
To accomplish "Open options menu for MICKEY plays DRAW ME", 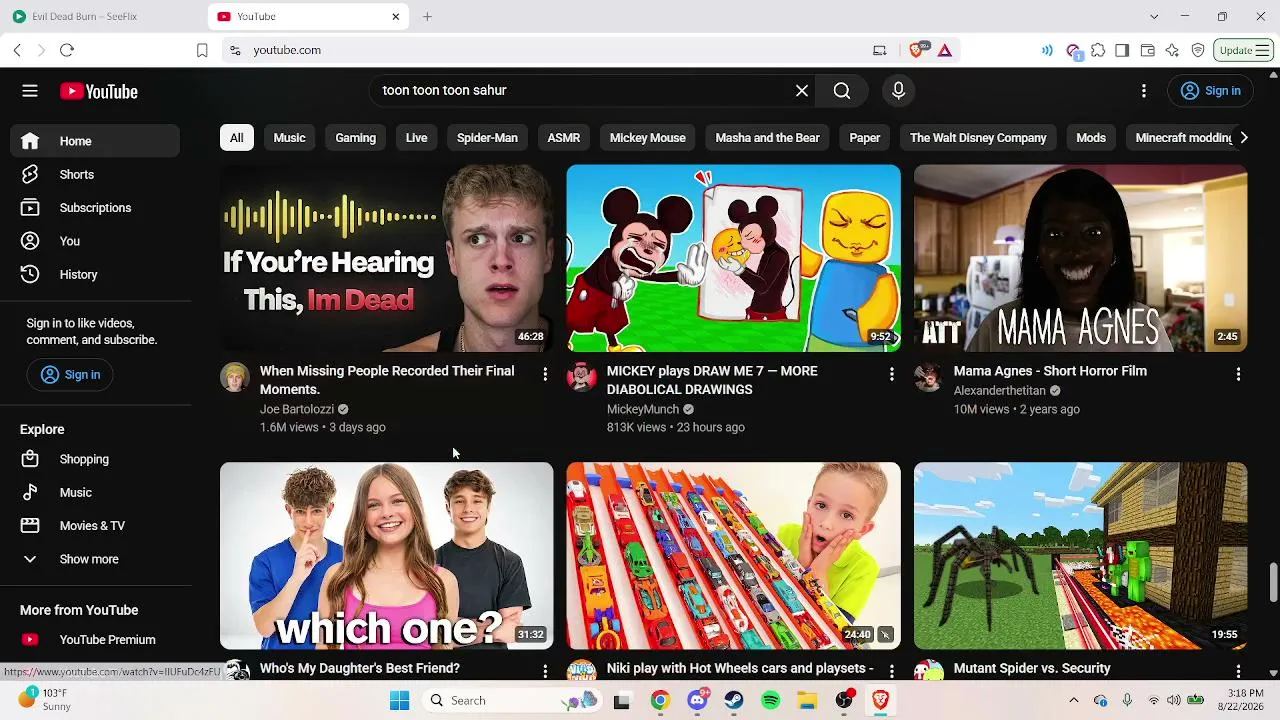I will click(892, 374).
